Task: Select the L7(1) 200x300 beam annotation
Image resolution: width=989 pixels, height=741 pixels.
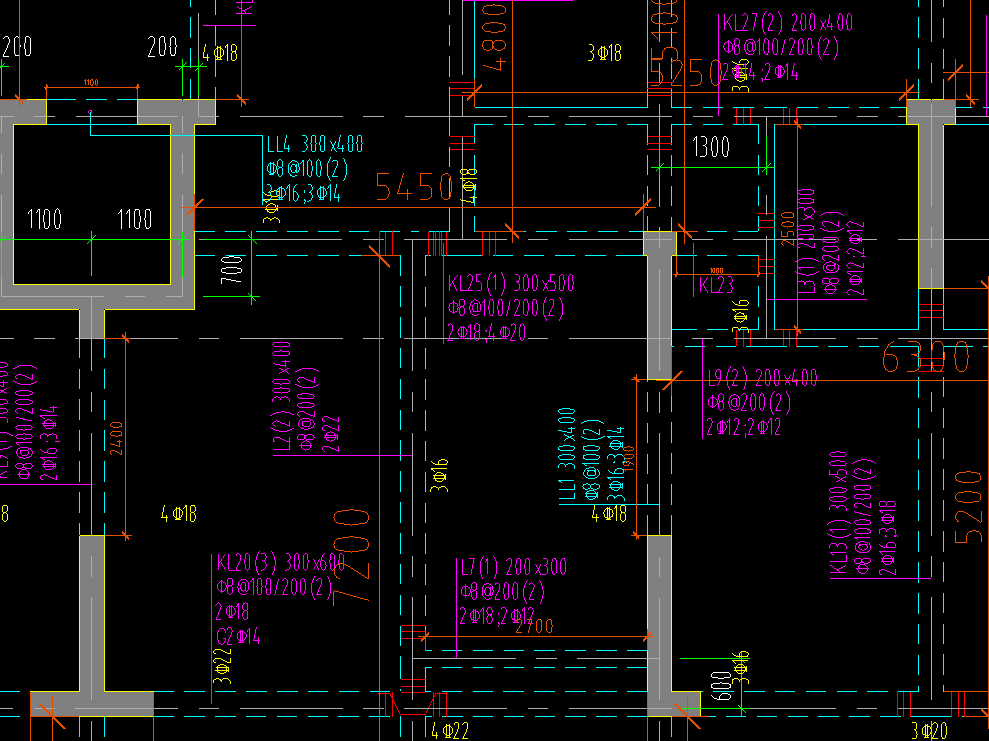Action: 513,568
